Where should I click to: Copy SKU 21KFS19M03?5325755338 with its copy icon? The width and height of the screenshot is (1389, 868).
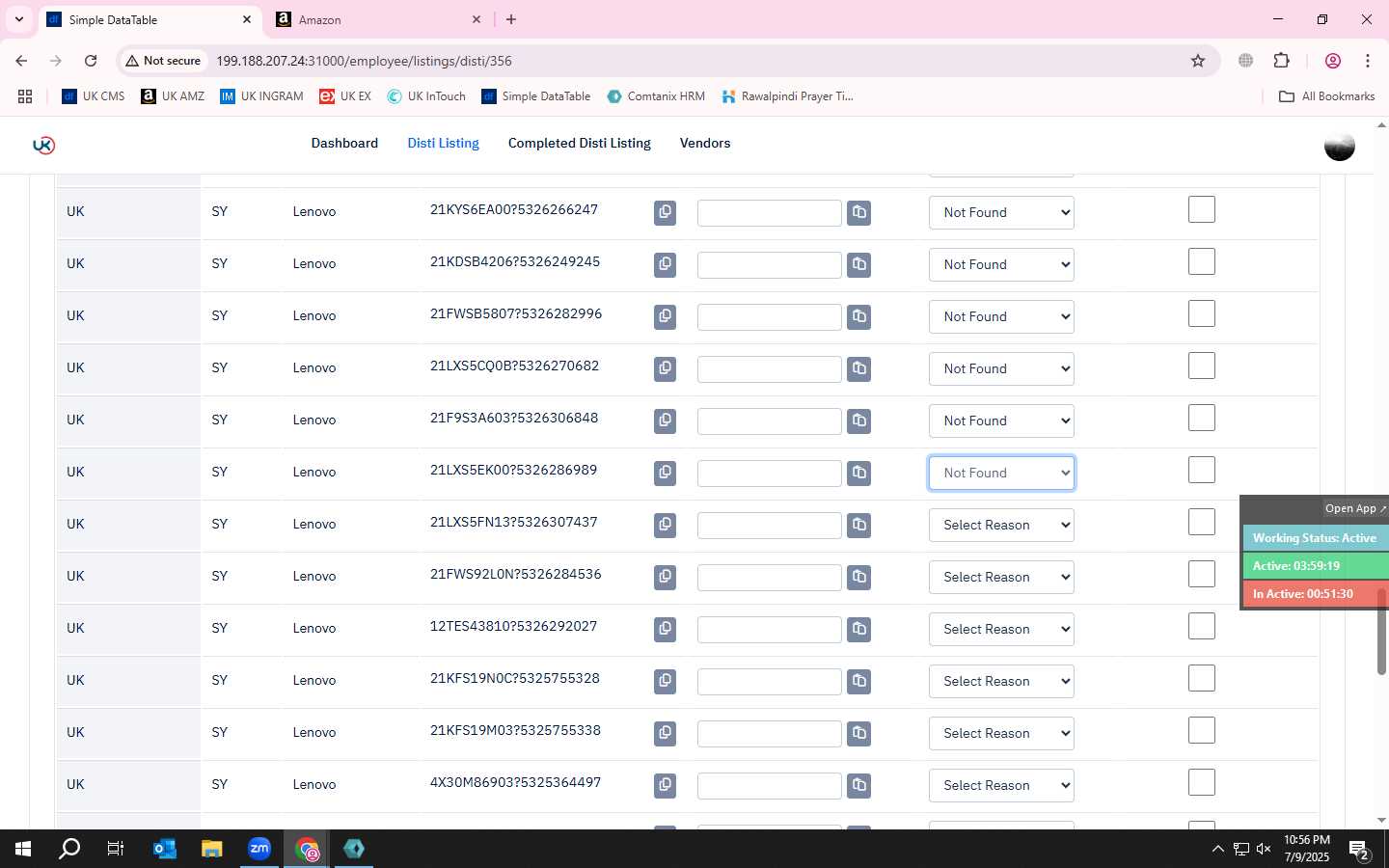click(665, 733)
